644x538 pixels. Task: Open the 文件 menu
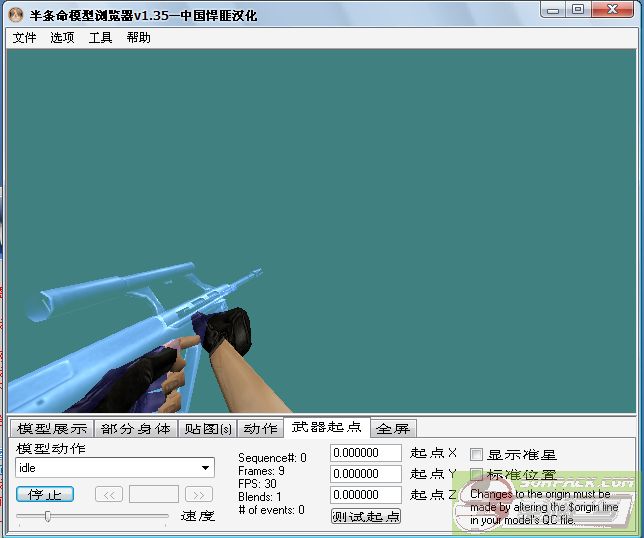click(x=25, y=38)
